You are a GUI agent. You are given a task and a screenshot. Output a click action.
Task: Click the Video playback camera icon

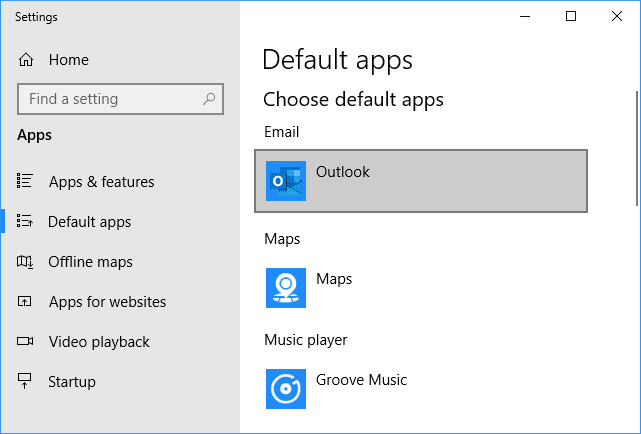click(25, 341)
